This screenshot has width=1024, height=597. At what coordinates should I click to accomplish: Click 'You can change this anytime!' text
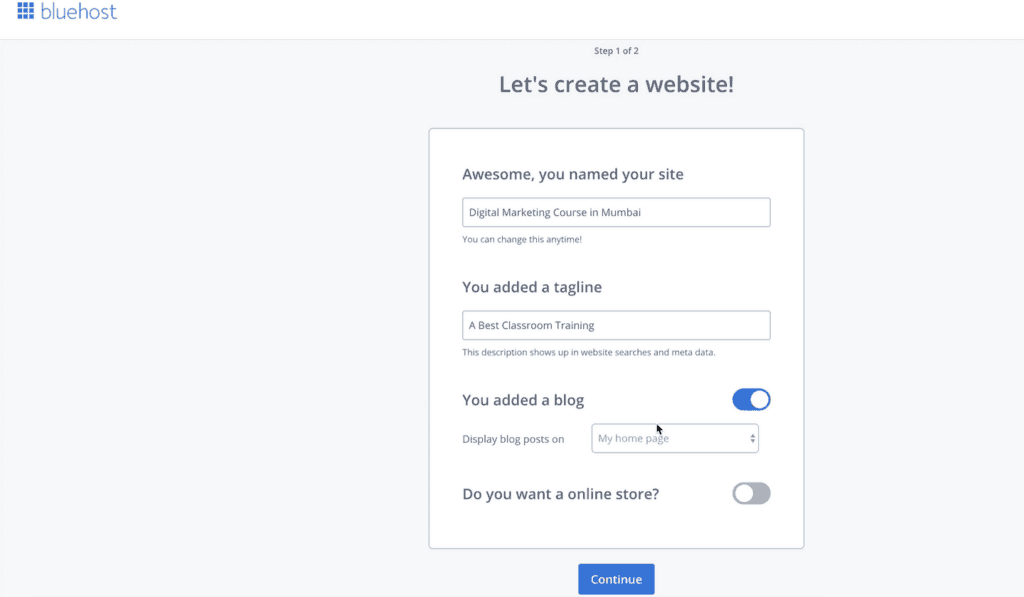[523, 239]
